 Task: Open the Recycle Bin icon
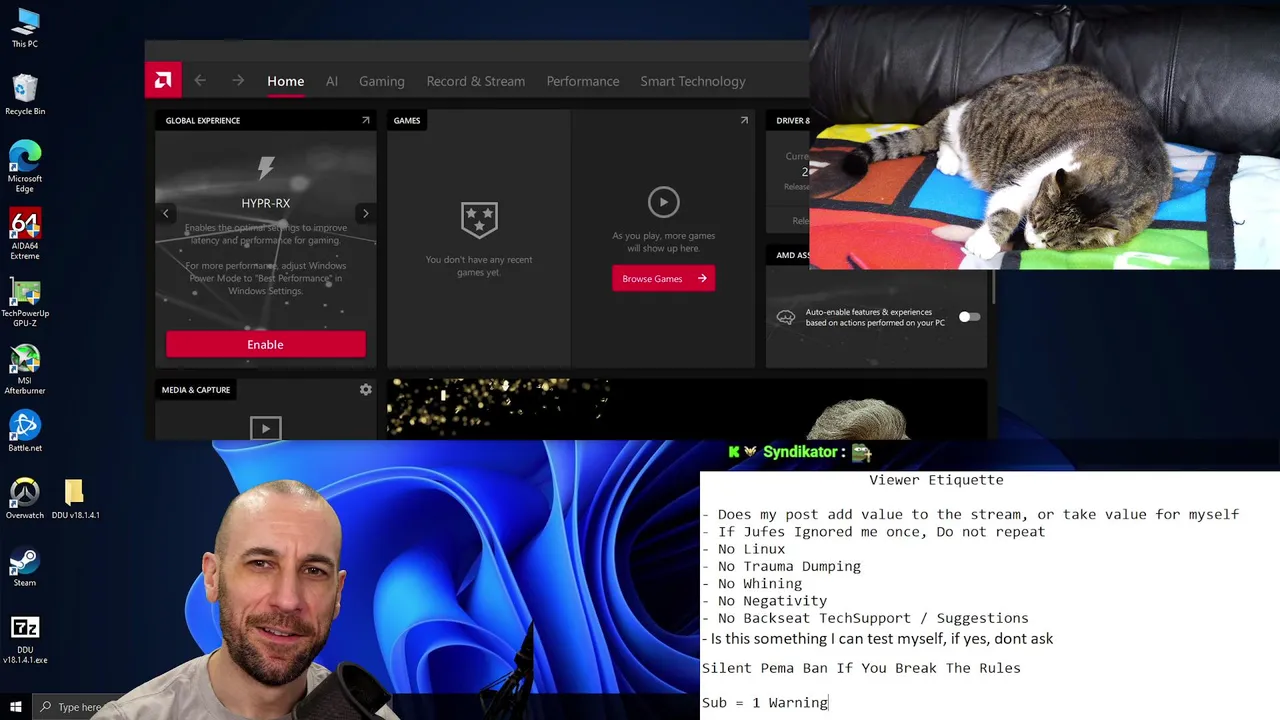point(25,95)
